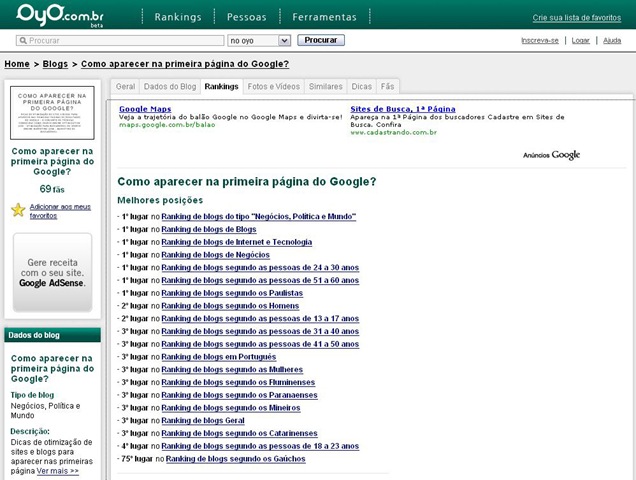Screen dimensions: 636x480
Task: Click the www.cadastrando.com.br ad URL
Action: click(393, 133)
